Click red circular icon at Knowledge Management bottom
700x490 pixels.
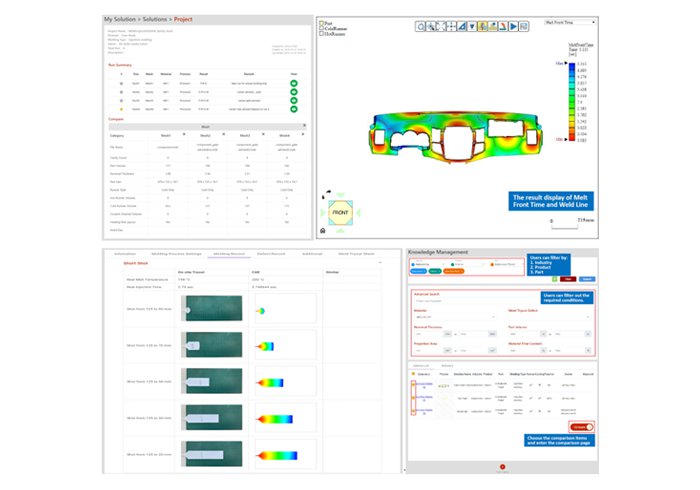503,467
